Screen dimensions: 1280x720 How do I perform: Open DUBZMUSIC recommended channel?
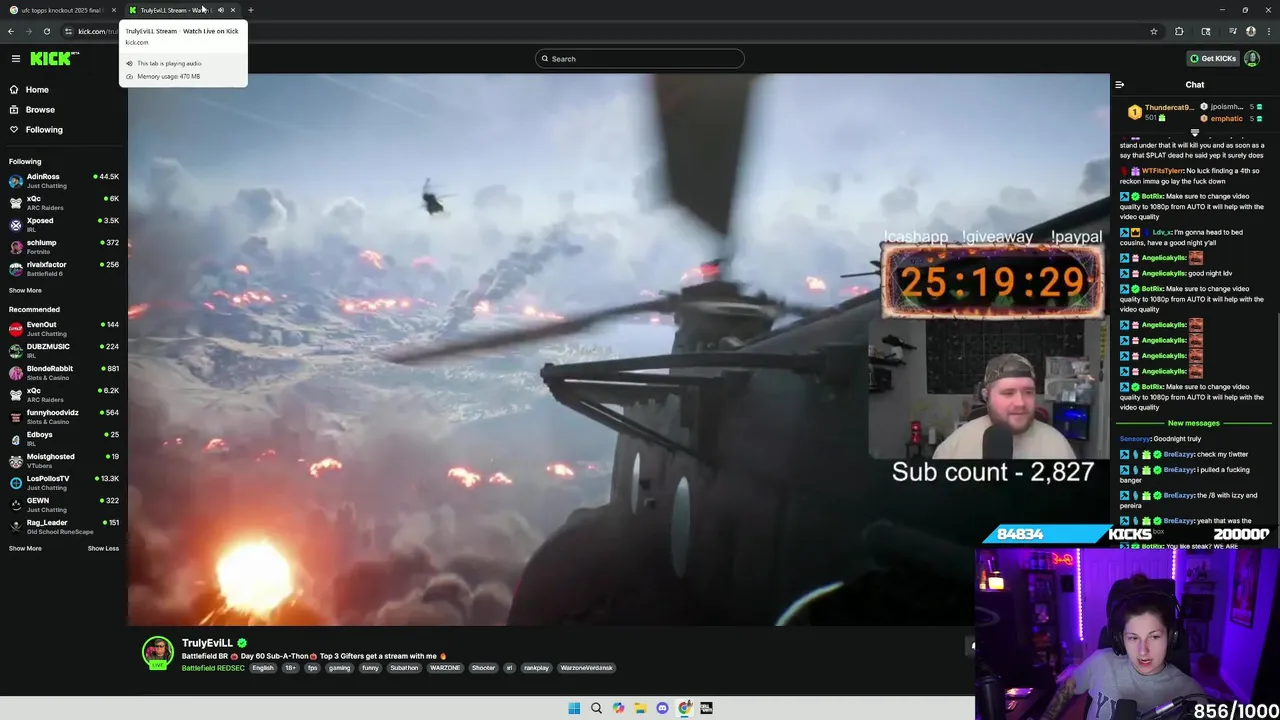(64, 351)
